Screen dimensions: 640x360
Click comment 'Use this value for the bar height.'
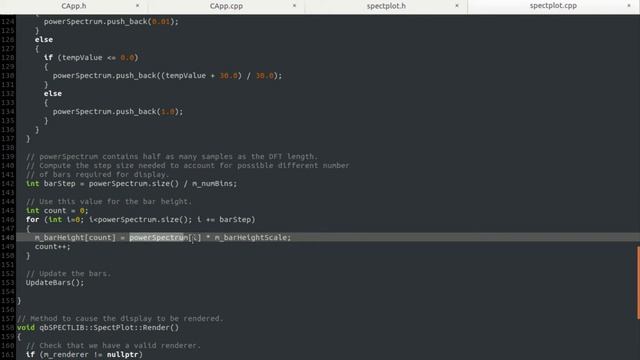(x=109, y=202)
